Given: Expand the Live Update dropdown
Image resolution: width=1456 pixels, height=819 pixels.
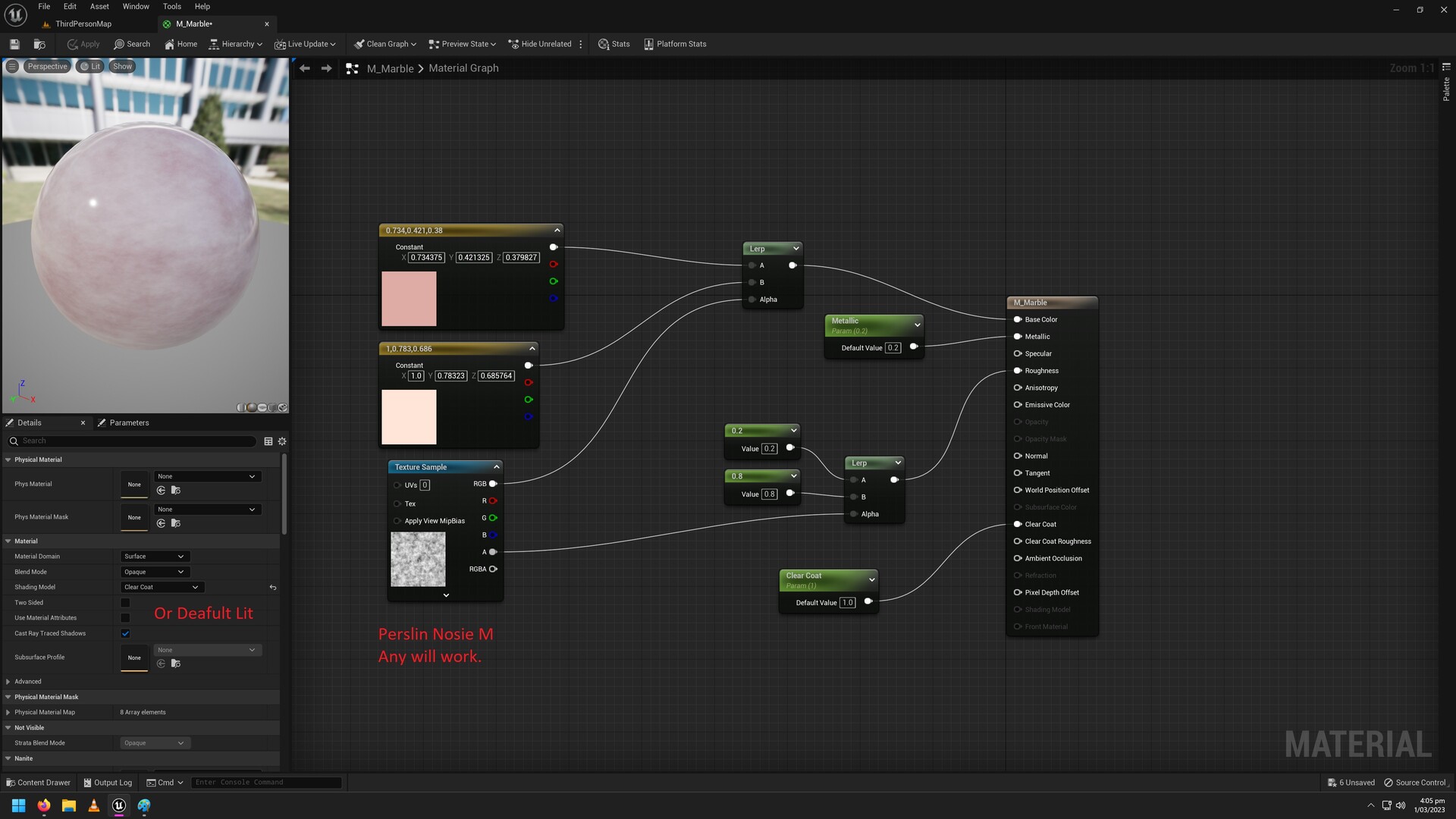Looking at the screenshot, I should point(305,43).
